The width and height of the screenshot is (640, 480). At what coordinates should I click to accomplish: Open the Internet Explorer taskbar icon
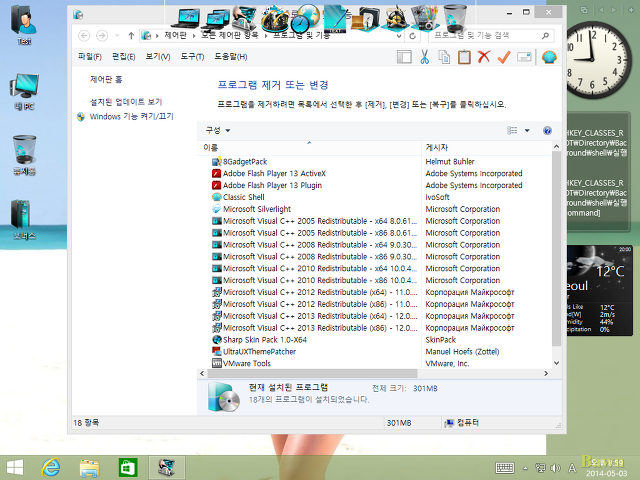(51, 467)
